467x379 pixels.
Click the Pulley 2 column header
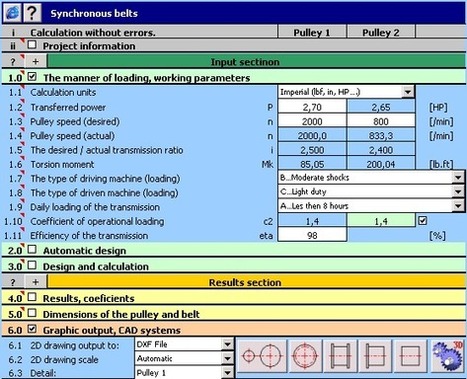tap(381, 32)
